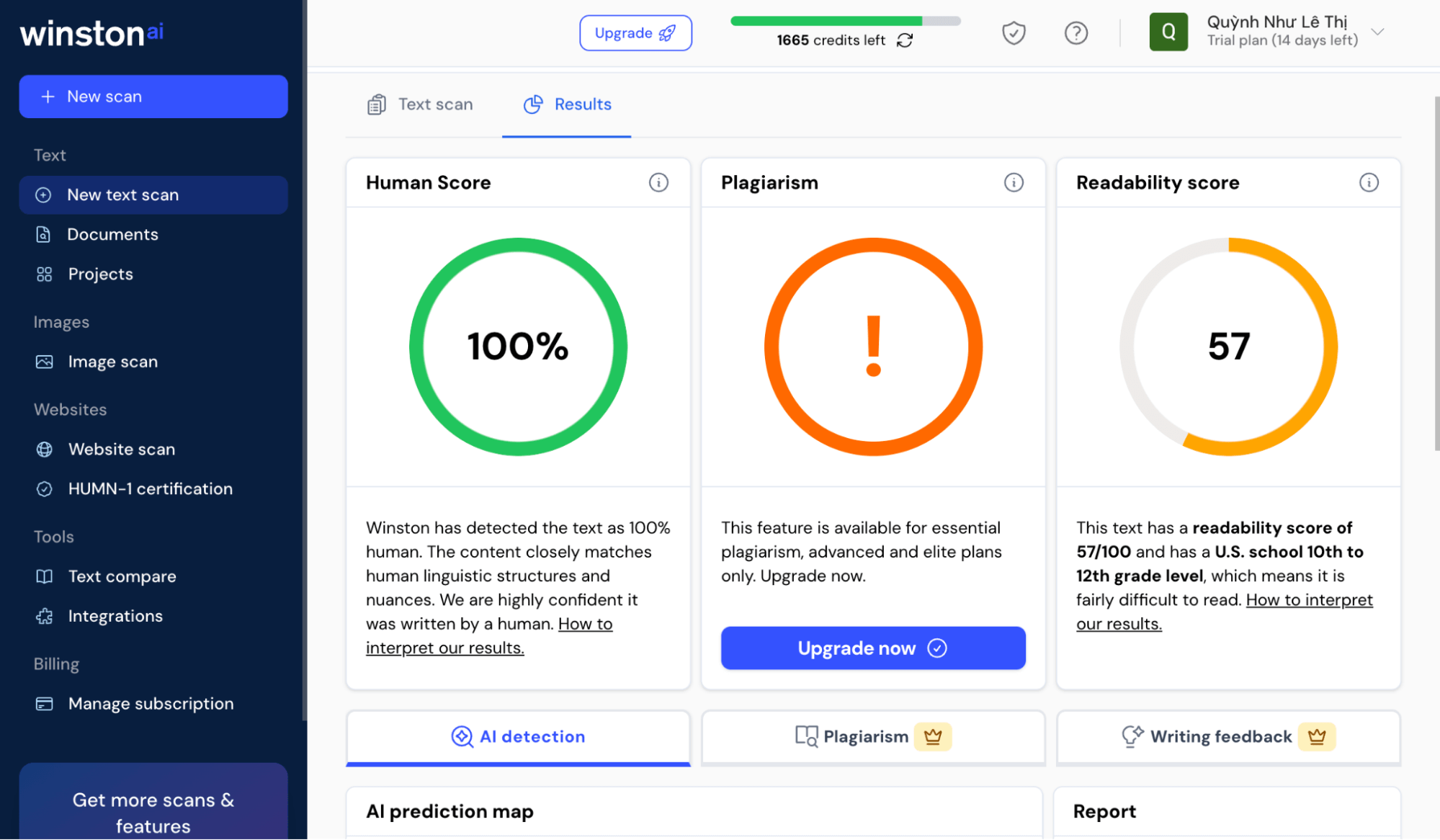Viewport: 1440px width, 840px height.
Task: Click the HUMN-1 certification check icon
Action: click(44, 489)
